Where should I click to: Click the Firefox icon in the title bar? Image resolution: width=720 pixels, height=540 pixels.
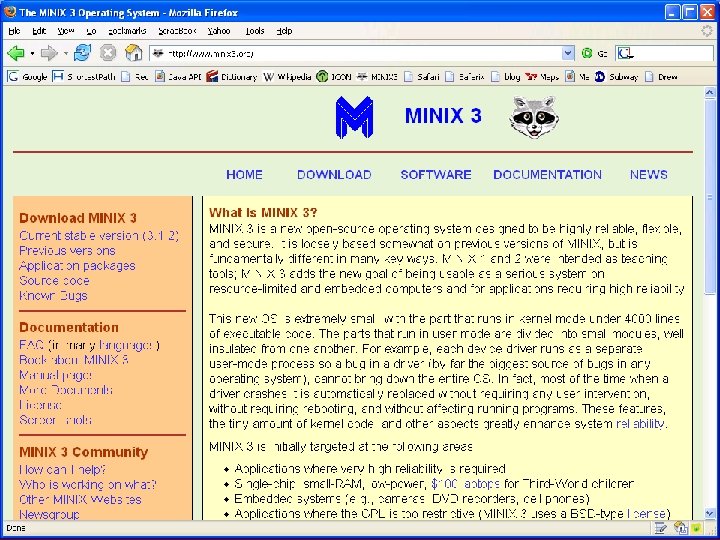[x=9, y=11]
